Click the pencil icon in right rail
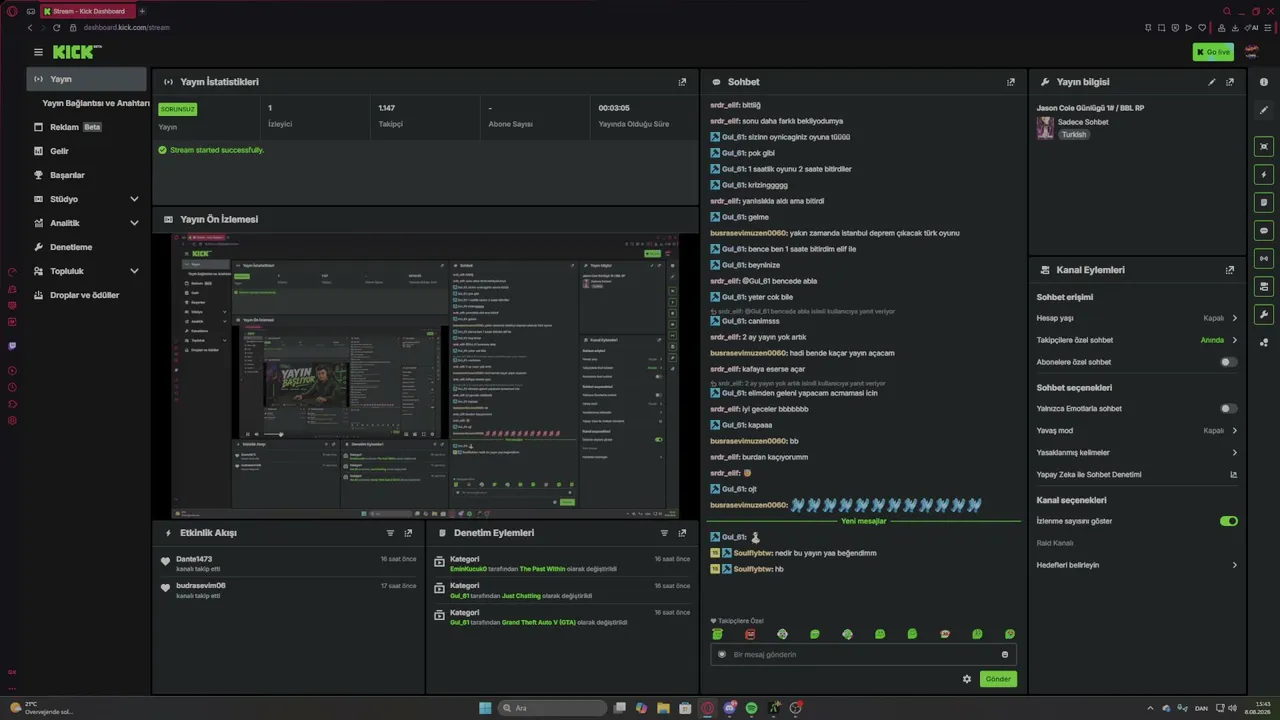 click(1264, 110)
